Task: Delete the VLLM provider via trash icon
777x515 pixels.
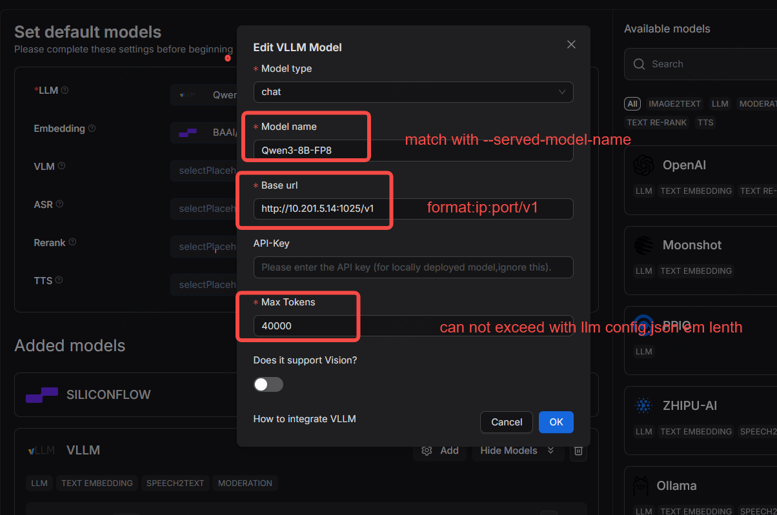Action: point(578,451)
